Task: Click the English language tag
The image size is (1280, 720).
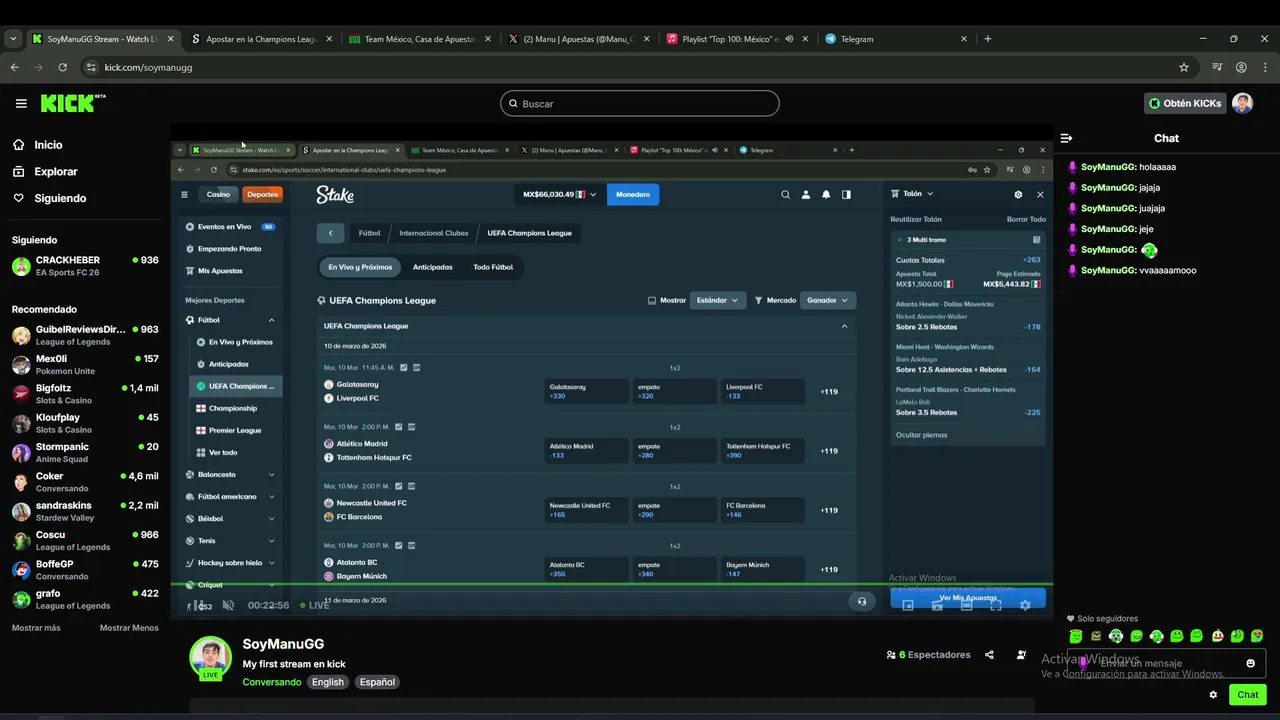Action: click(327, 682)
